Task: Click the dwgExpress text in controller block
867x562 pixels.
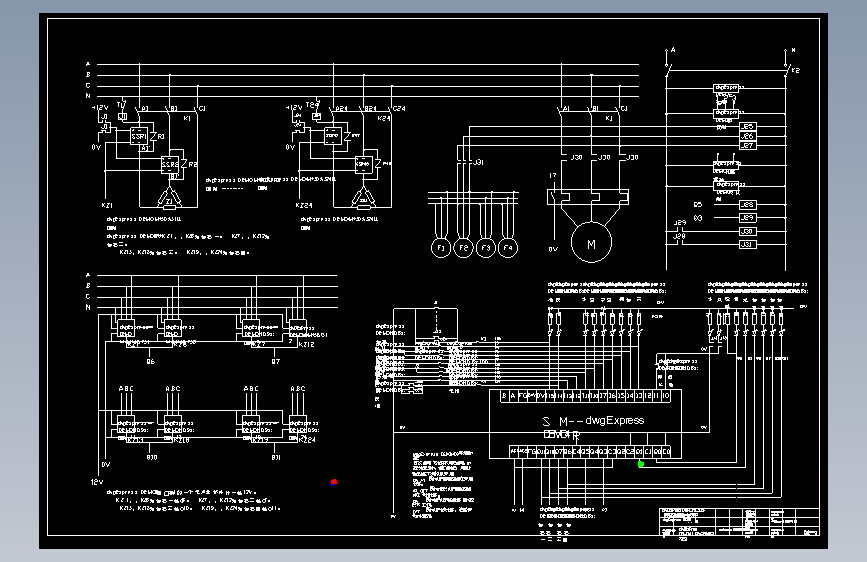Action: point(614,420)
